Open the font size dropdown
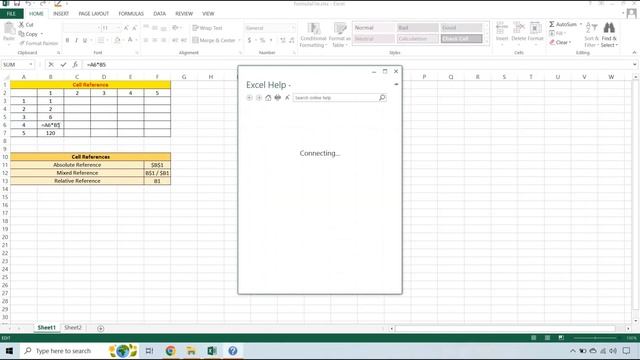 click(x=119, y=28)
